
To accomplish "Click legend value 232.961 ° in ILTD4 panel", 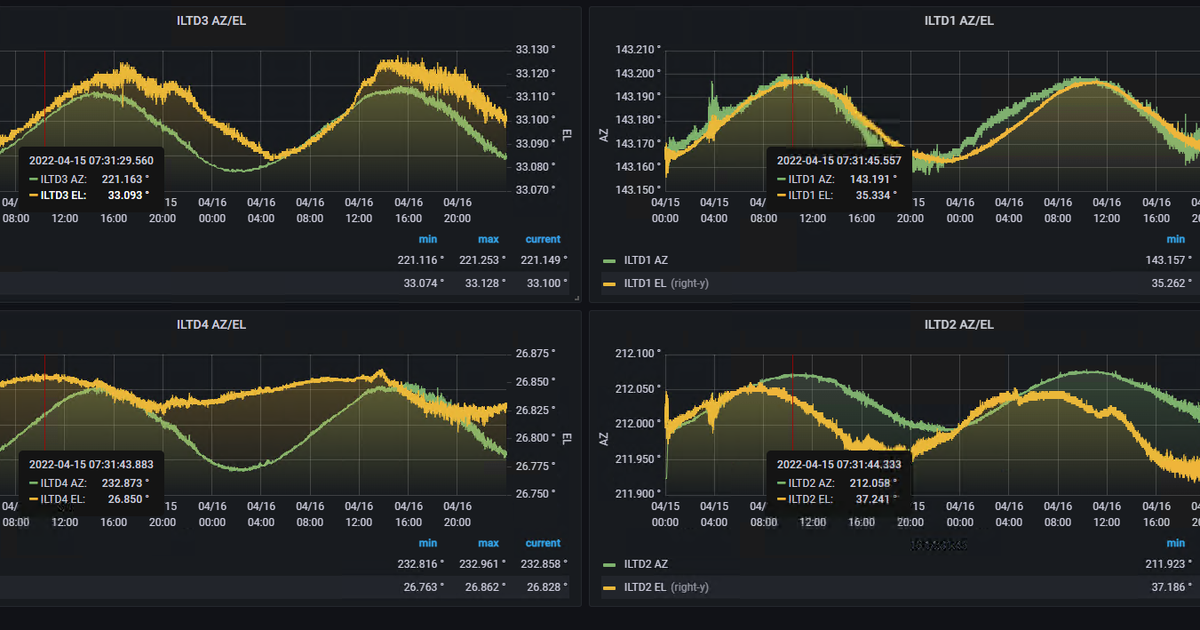I will point(482,564).
